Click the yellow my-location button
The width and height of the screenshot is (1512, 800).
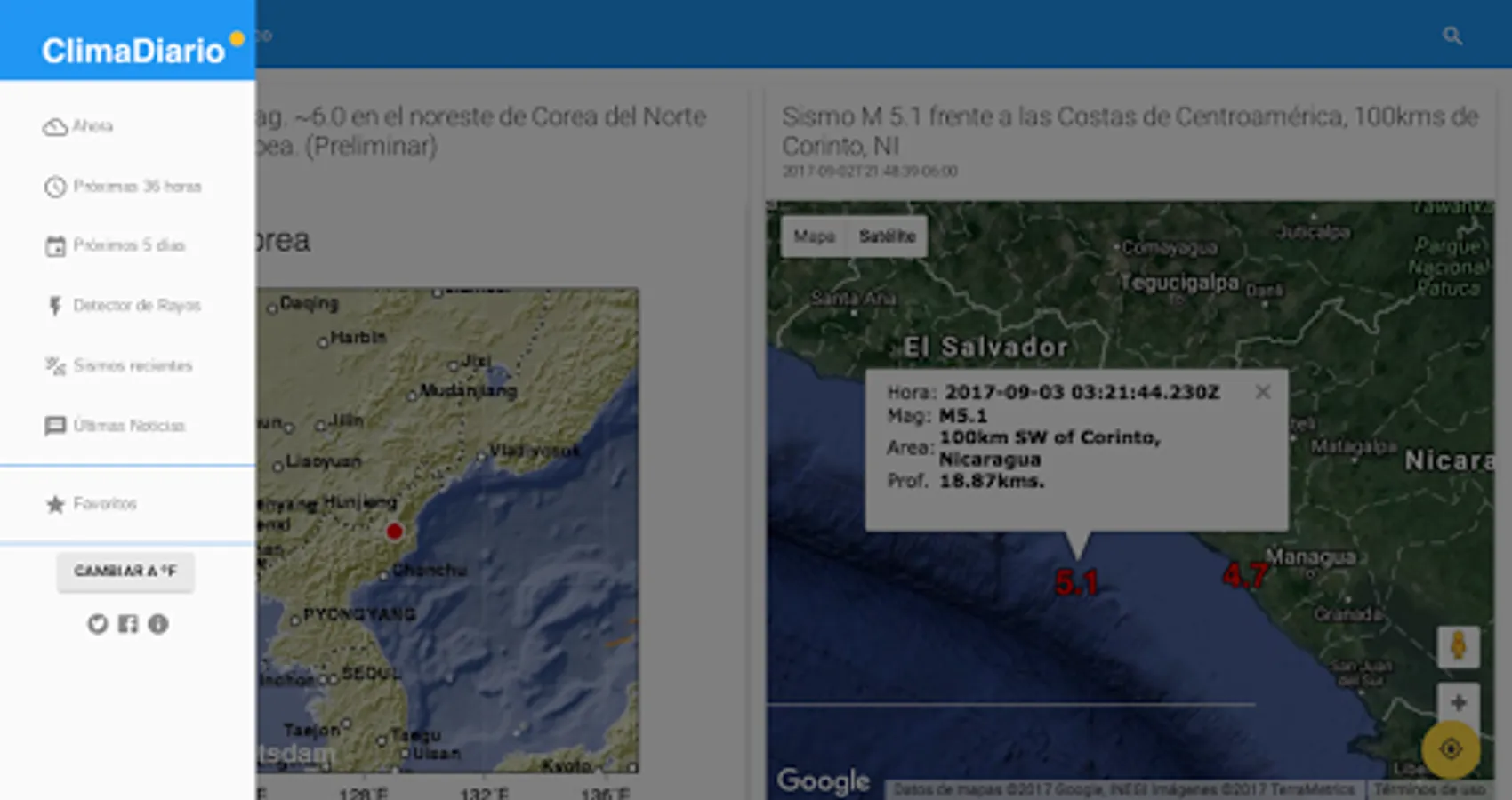pyautogui.click(x=1451, y=749)
